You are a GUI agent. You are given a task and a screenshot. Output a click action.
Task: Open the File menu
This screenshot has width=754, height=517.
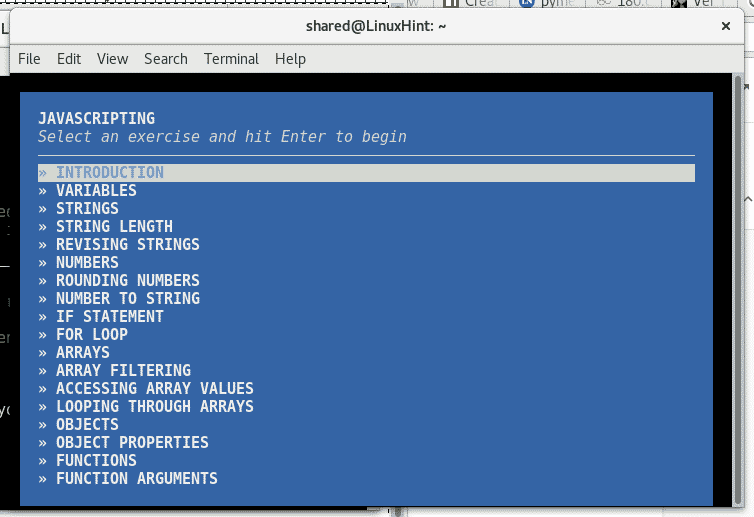click(x=29, y=59)
